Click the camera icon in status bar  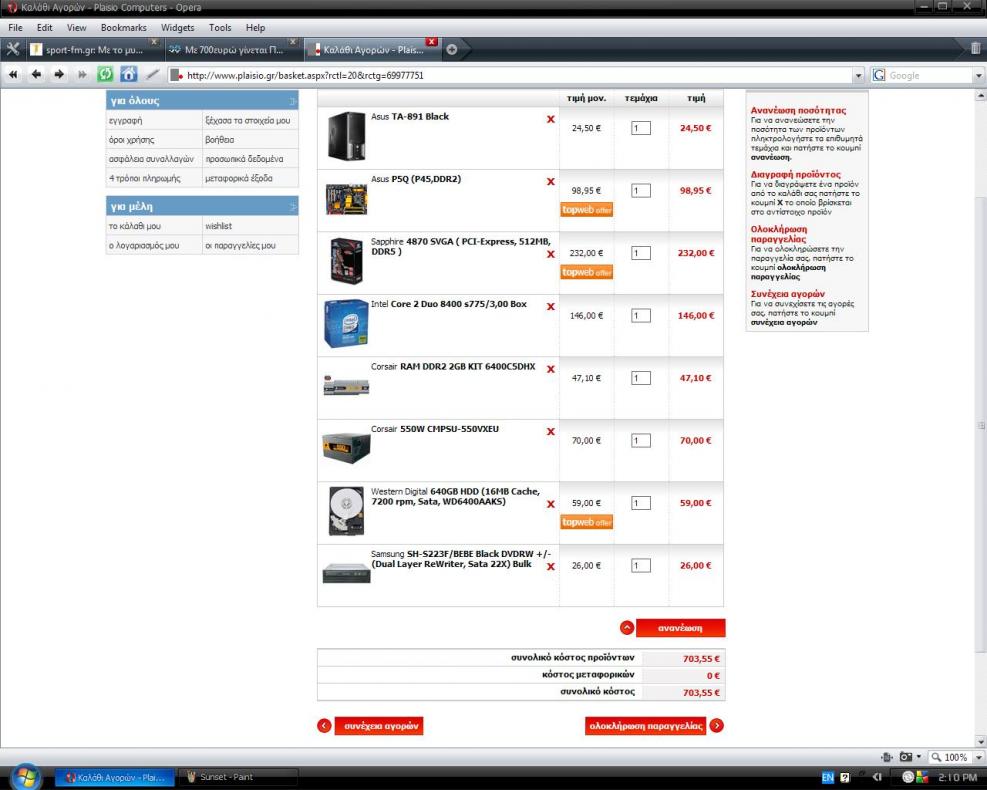tap(906, 757)
